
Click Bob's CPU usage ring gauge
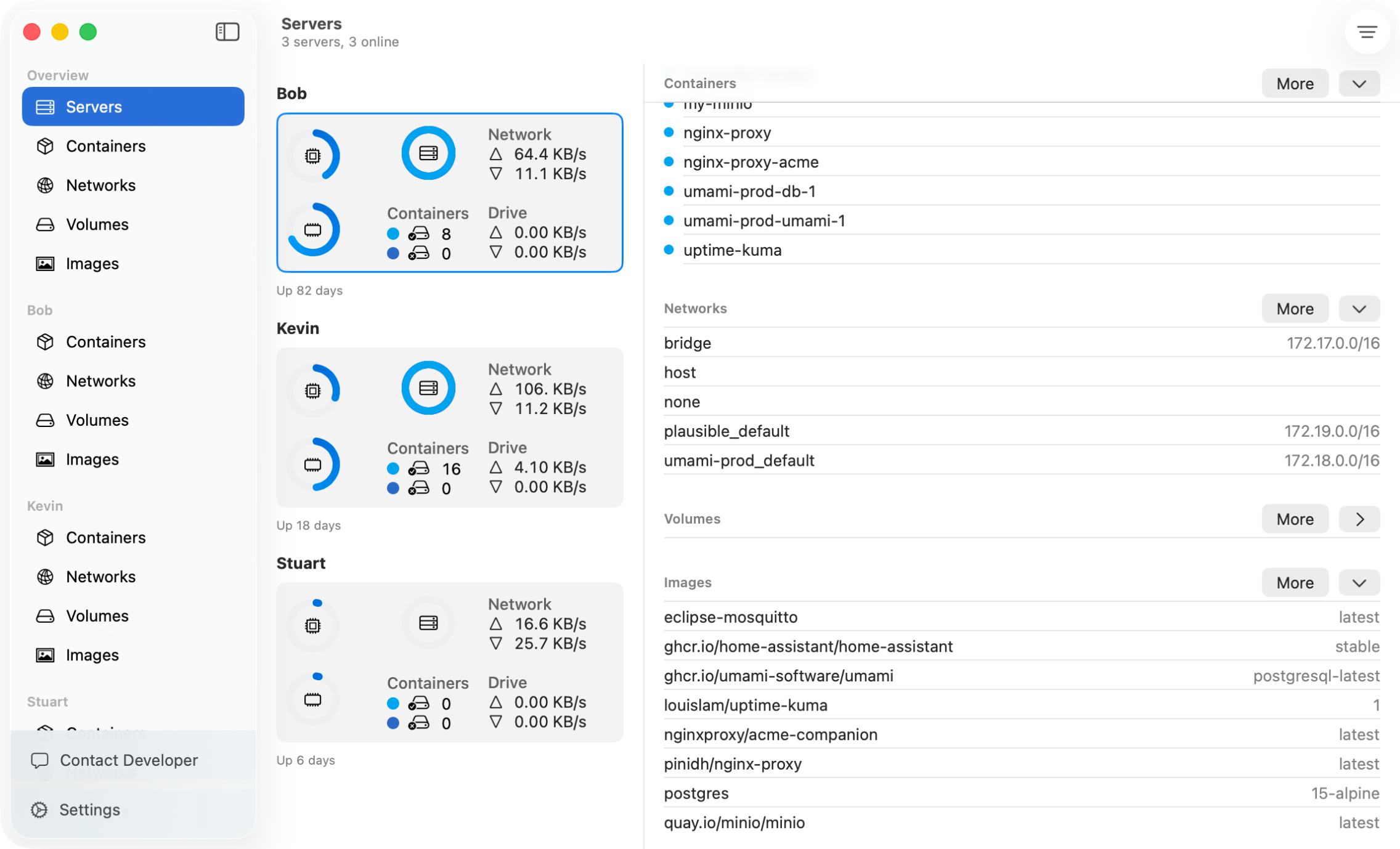click(314, 155)
